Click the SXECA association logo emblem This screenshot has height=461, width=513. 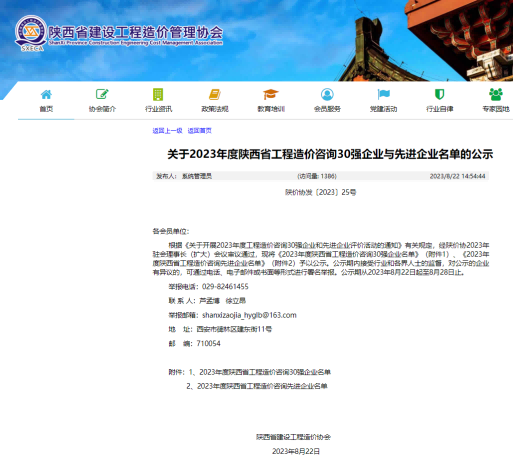tap(31, 33)
